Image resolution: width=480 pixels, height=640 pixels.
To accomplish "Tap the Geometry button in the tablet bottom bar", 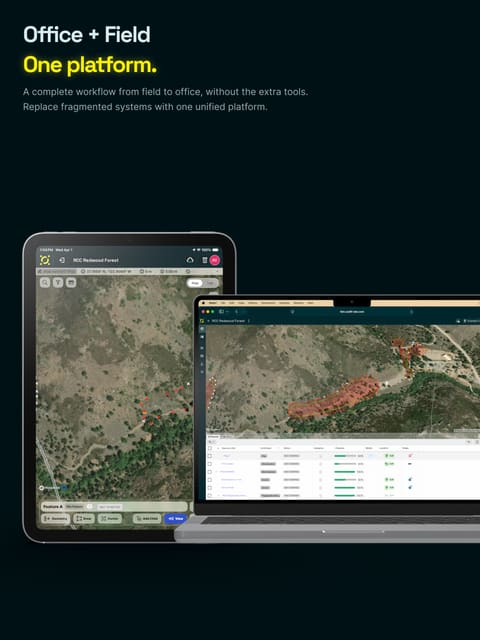I will [x=56, y=518].
